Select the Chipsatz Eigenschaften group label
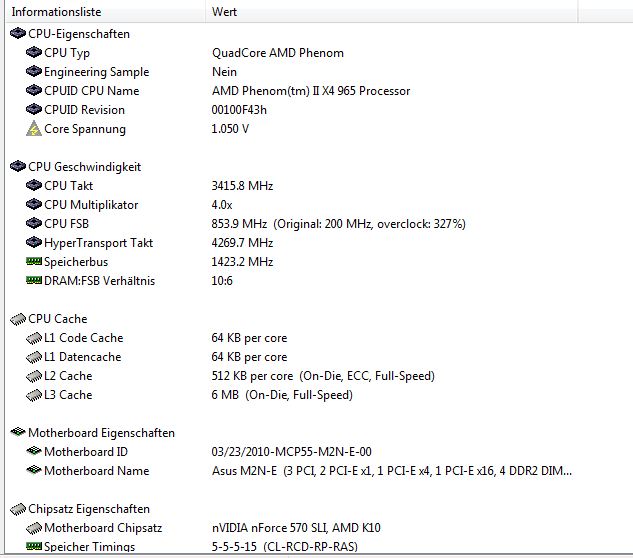 [89, 509]
